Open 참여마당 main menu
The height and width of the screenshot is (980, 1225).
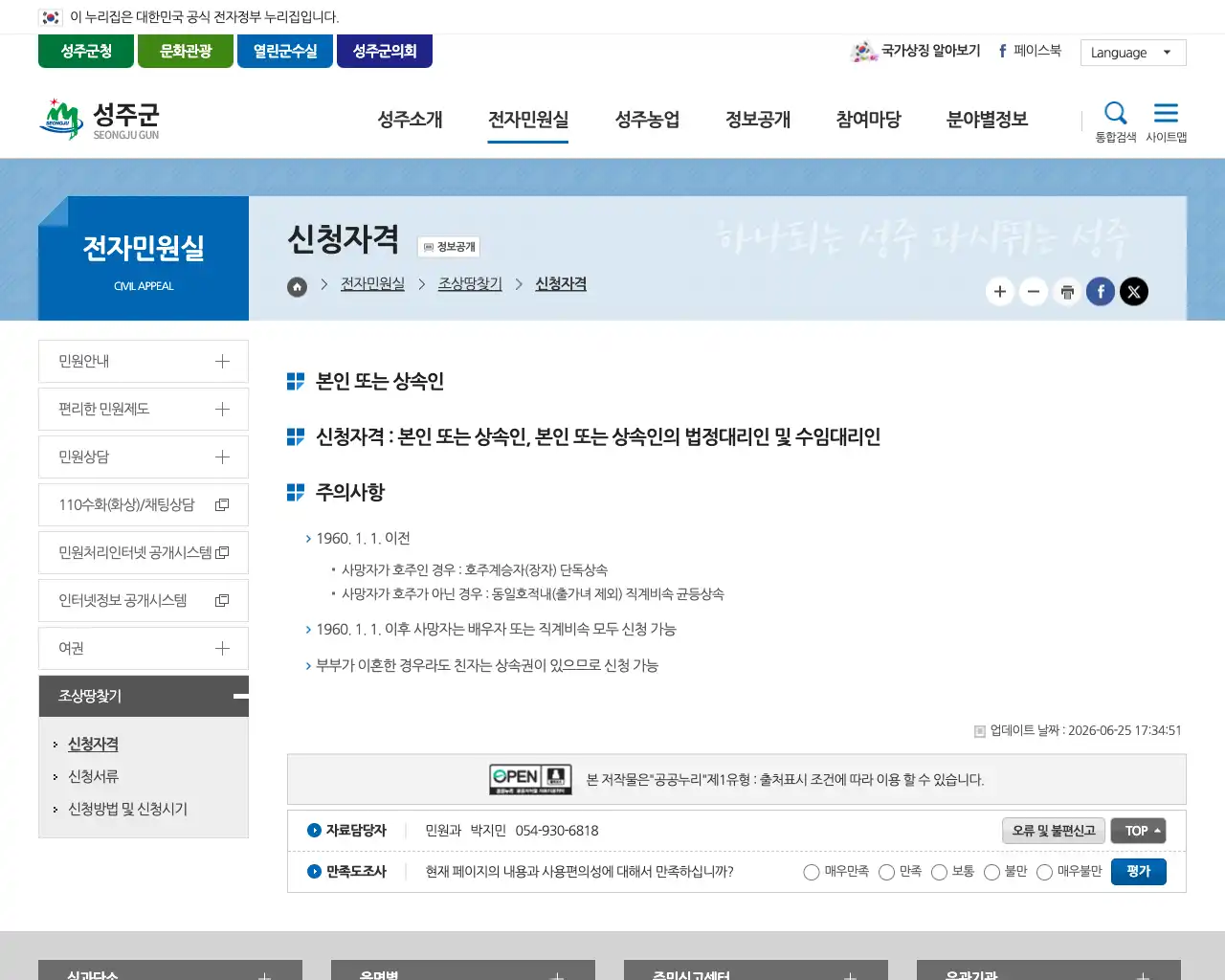point(868,120)
